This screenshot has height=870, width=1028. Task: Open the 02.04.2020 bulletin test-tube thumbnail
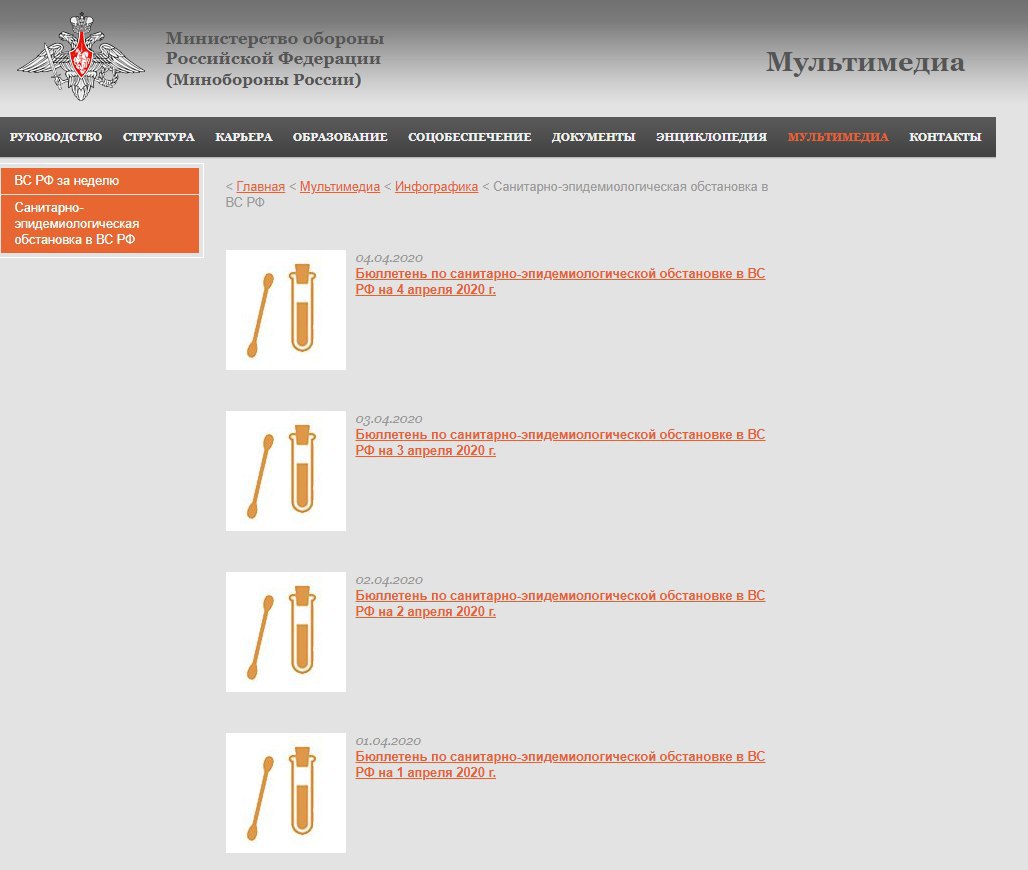286,631
